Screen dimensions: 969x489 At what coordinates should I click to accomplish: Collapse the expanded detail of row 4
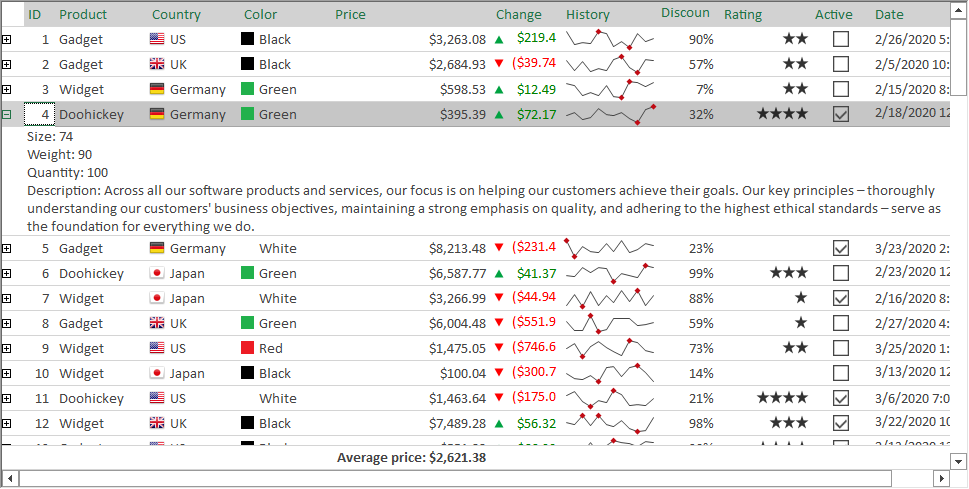point(7,114)
